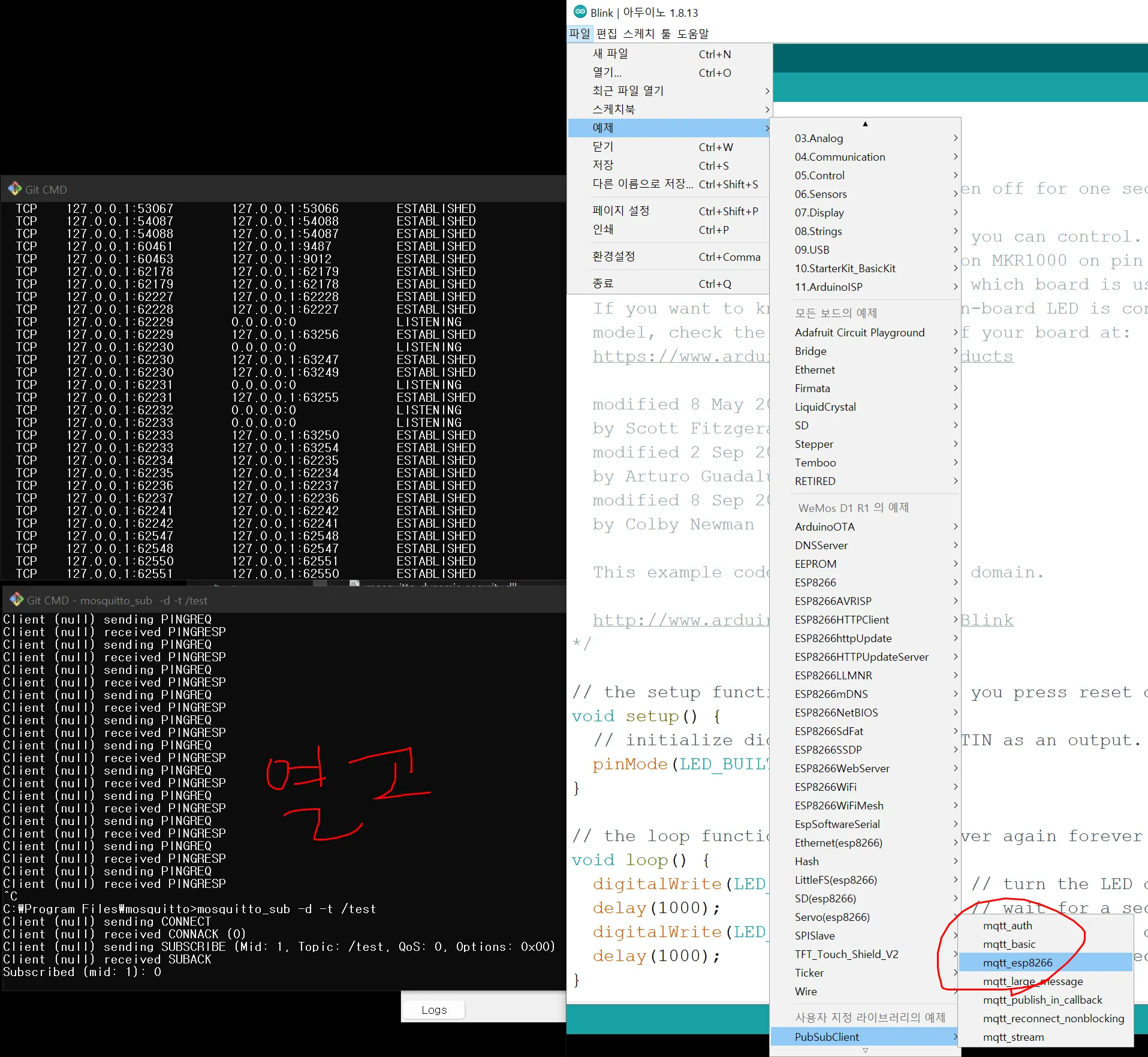The width and height of the screenshot is (1148, 1057).
Task: Open the Ethernet examples submenu
Action: (865, 370)
